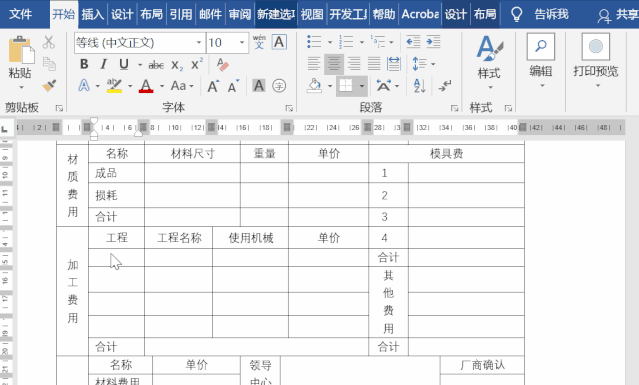This screenshot has height=385, width=639.
Task: Switch to the Acrobat tab
Action: (420, 14)
